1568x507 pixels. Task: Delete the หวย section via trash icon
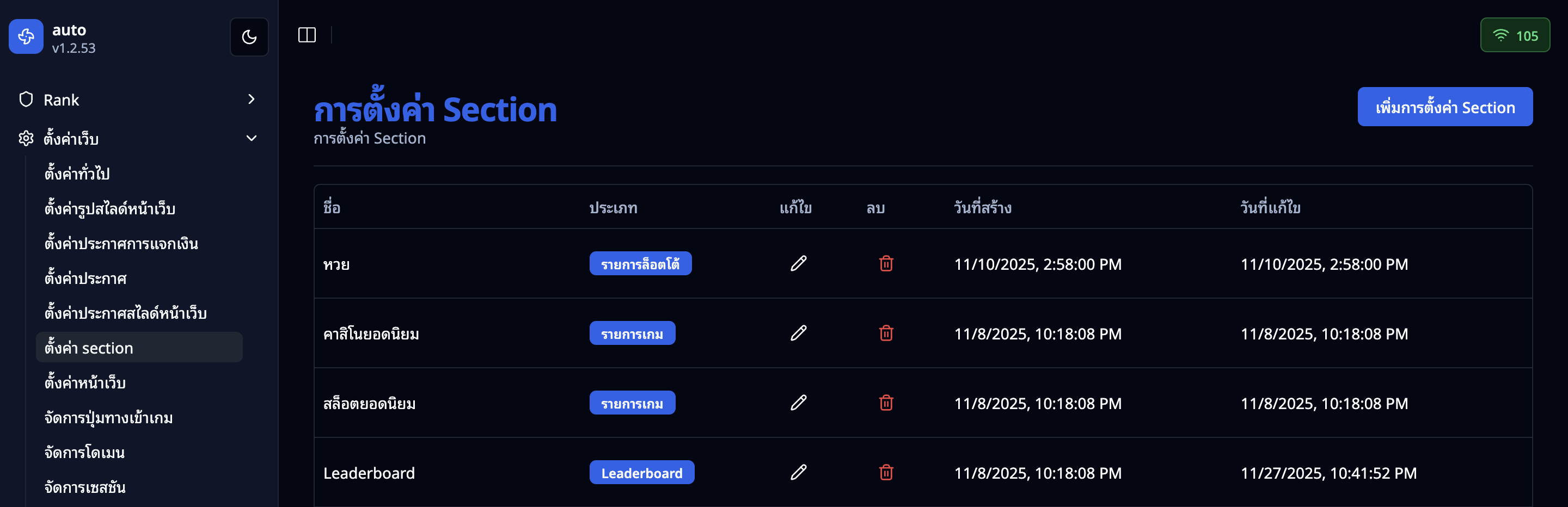point(886,263)
